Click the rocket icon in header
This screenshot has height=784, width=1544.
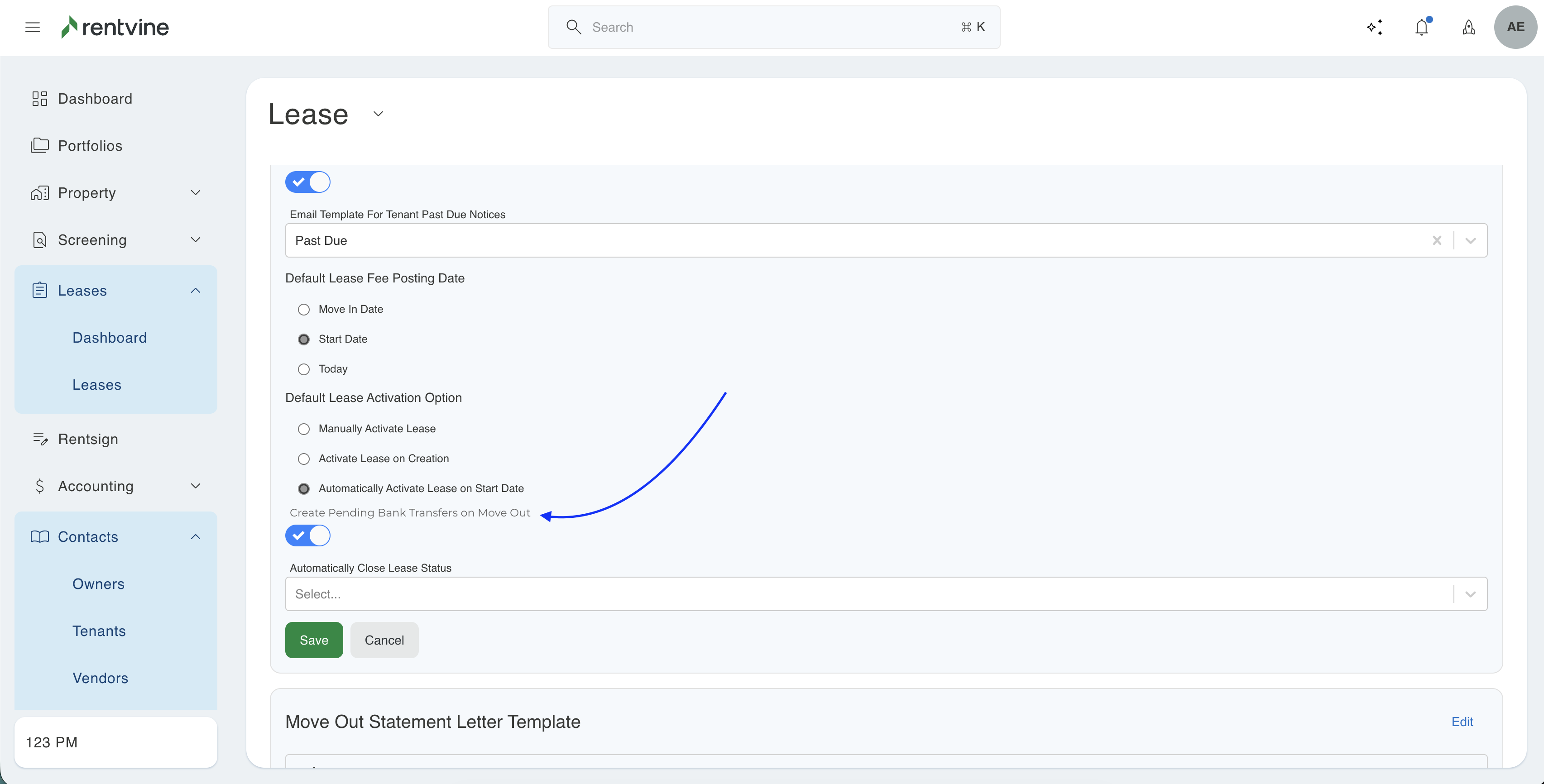point(1468,27)
